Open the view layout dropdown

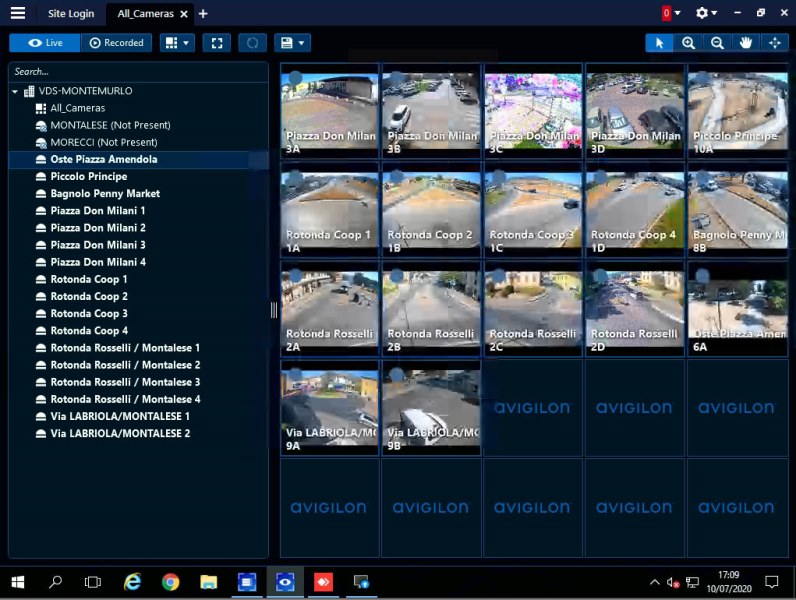point(177,43)
